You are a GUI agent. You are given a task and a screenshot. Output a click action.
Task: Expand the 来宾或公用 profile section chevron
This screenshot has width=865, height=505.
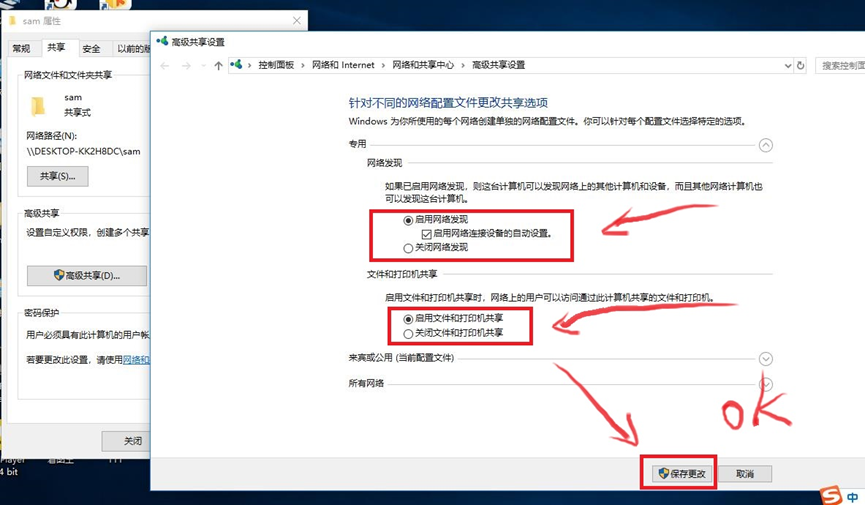pyautogui.click(x=766, y=359)
